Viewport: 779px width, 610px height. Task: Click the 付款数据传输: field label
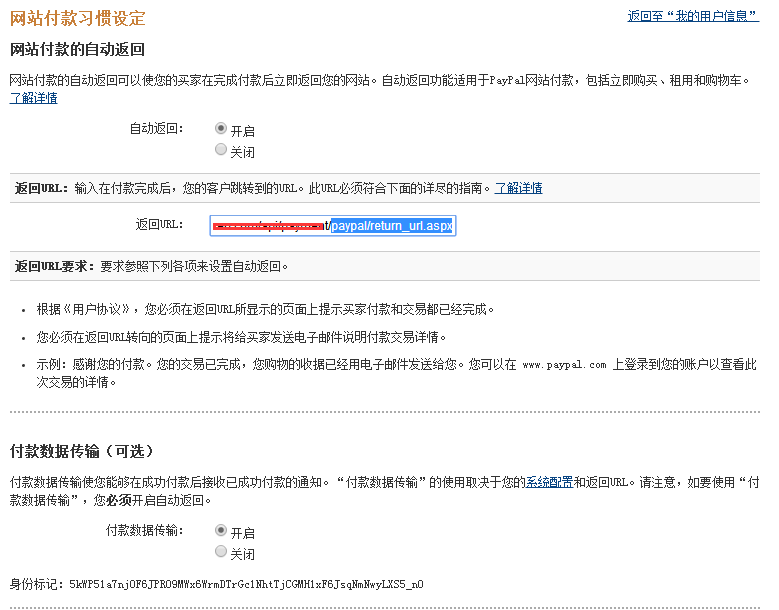(x=144, y=531)
